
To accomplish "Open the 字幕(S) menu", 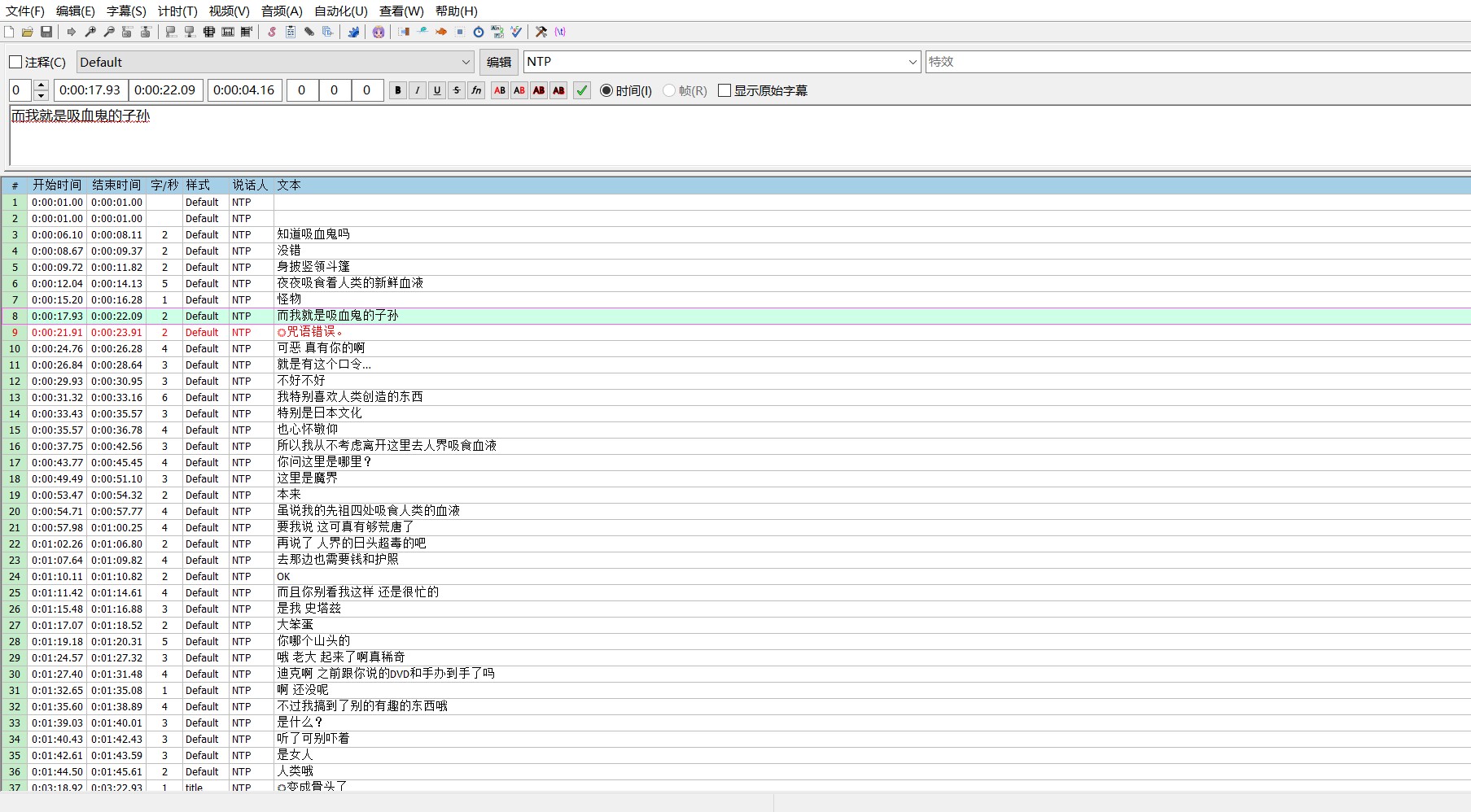I will click(x=126, y=11).
